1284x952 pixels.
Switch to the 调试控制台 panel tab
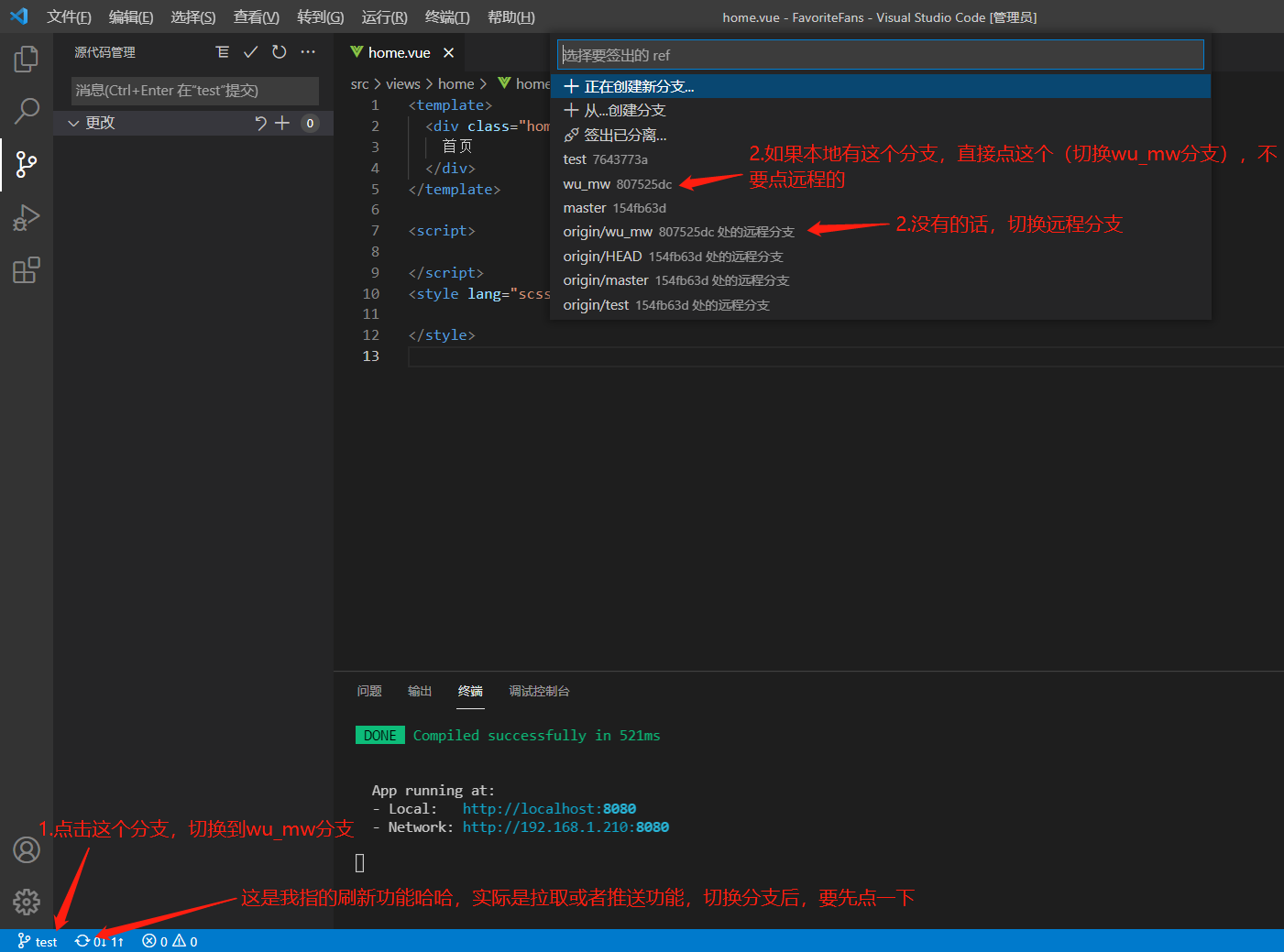pyautogui.click(x=539, y=691)
